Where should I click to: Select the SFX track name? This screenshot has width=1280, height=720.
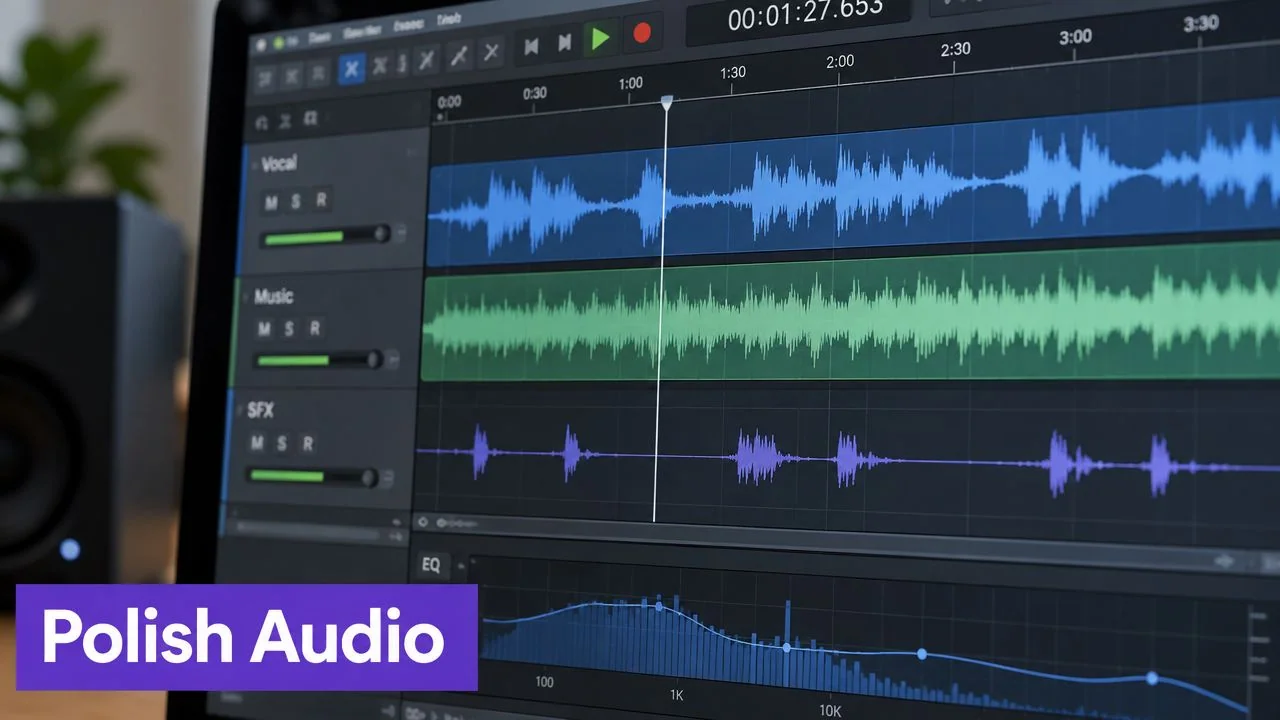[x=260, y=410]
